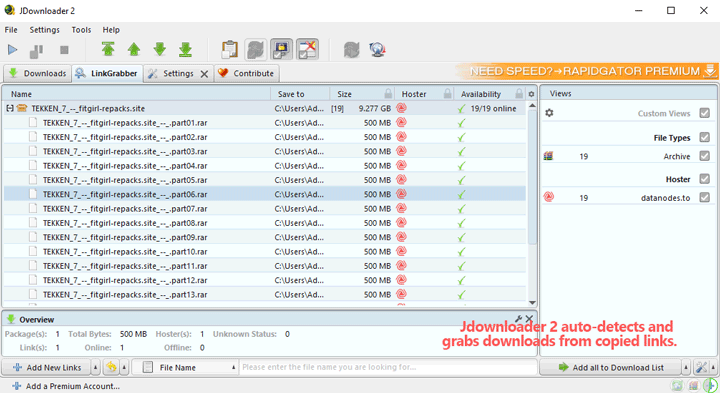Uncheck the Archive file type checkbox
Viewport: 720px width, 393px height.
coord(704,156)
